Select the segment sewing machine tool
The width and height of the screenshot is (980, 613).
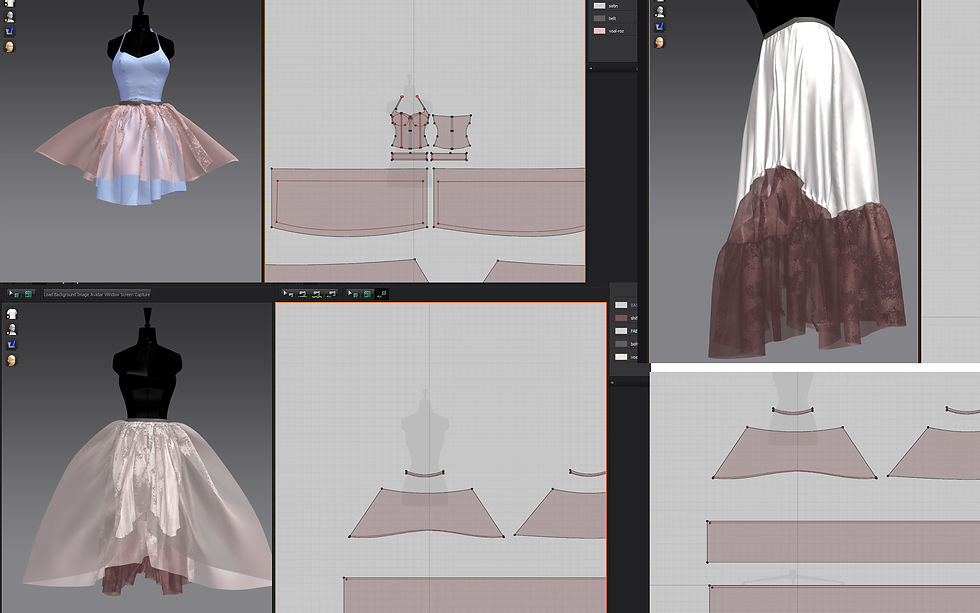(x=302, y=294)
